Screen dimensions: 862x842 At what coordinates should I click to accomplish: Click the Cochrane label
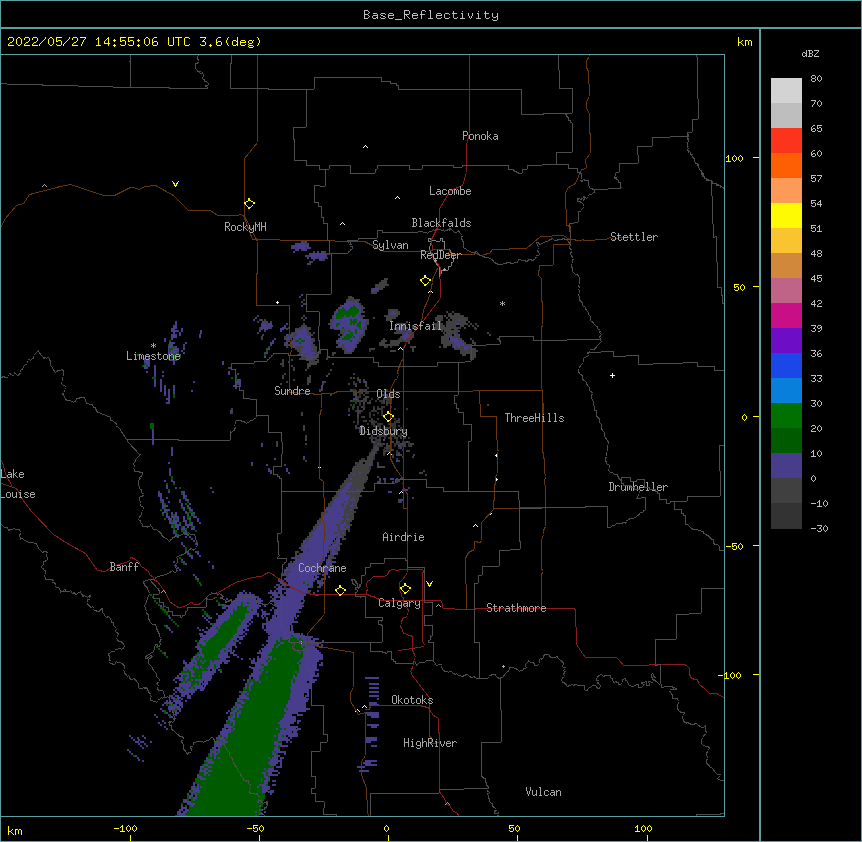(322, 568)
